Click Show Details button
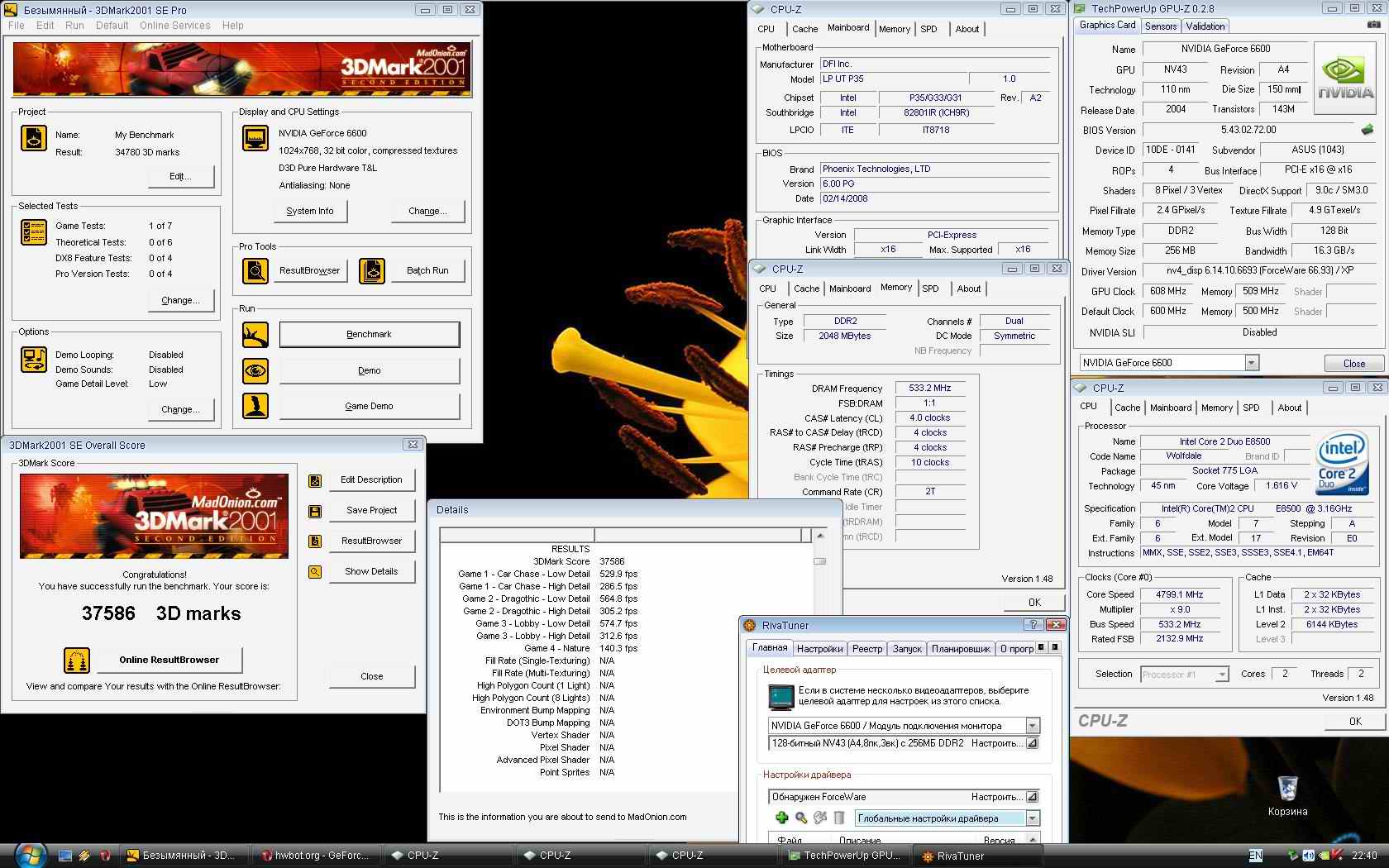This screenshot has height=868, width=1389. pos(372,572)
